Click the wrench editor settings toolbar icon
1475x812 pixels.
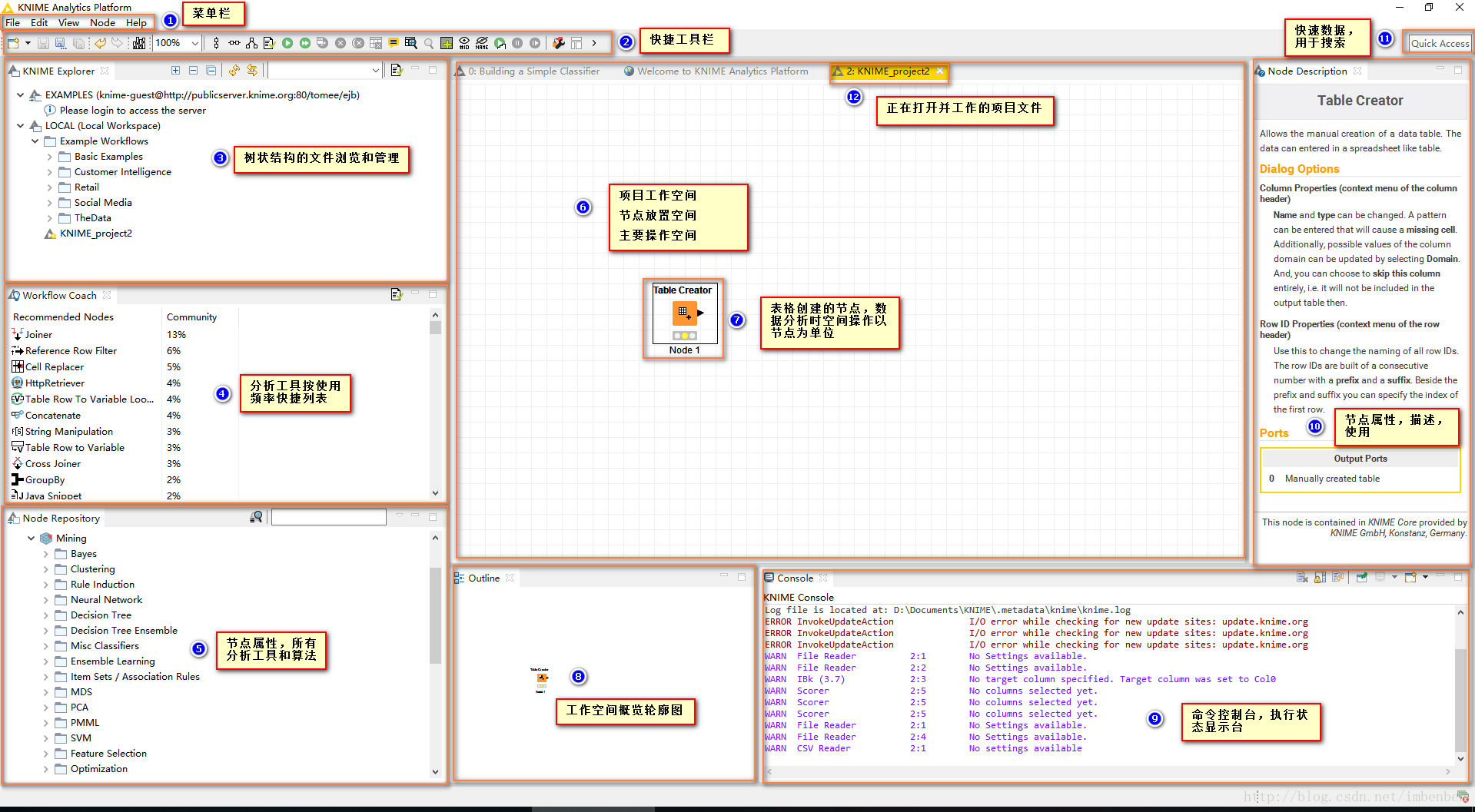point(559,43)
